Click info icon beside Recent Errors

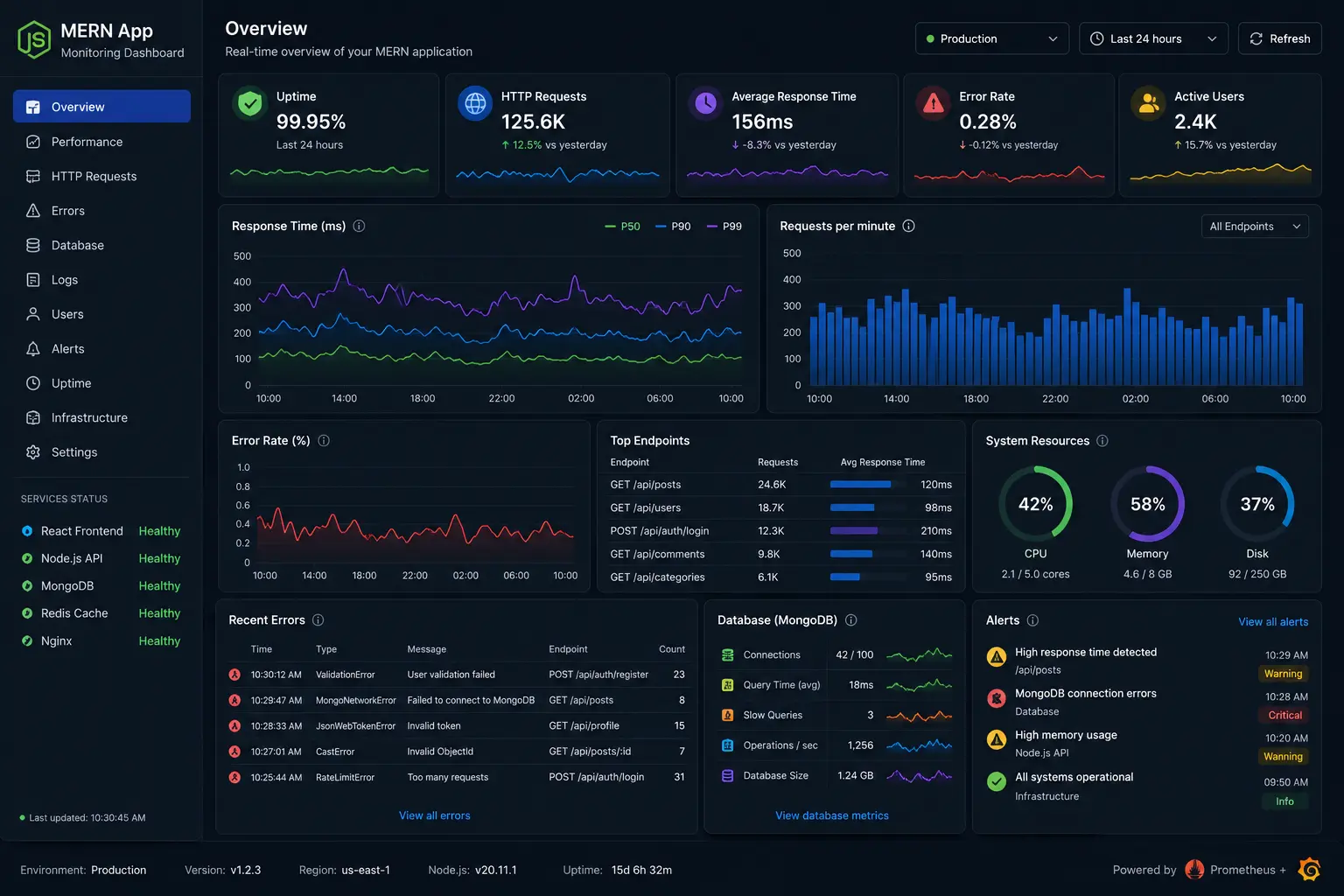tap(318, 619)
